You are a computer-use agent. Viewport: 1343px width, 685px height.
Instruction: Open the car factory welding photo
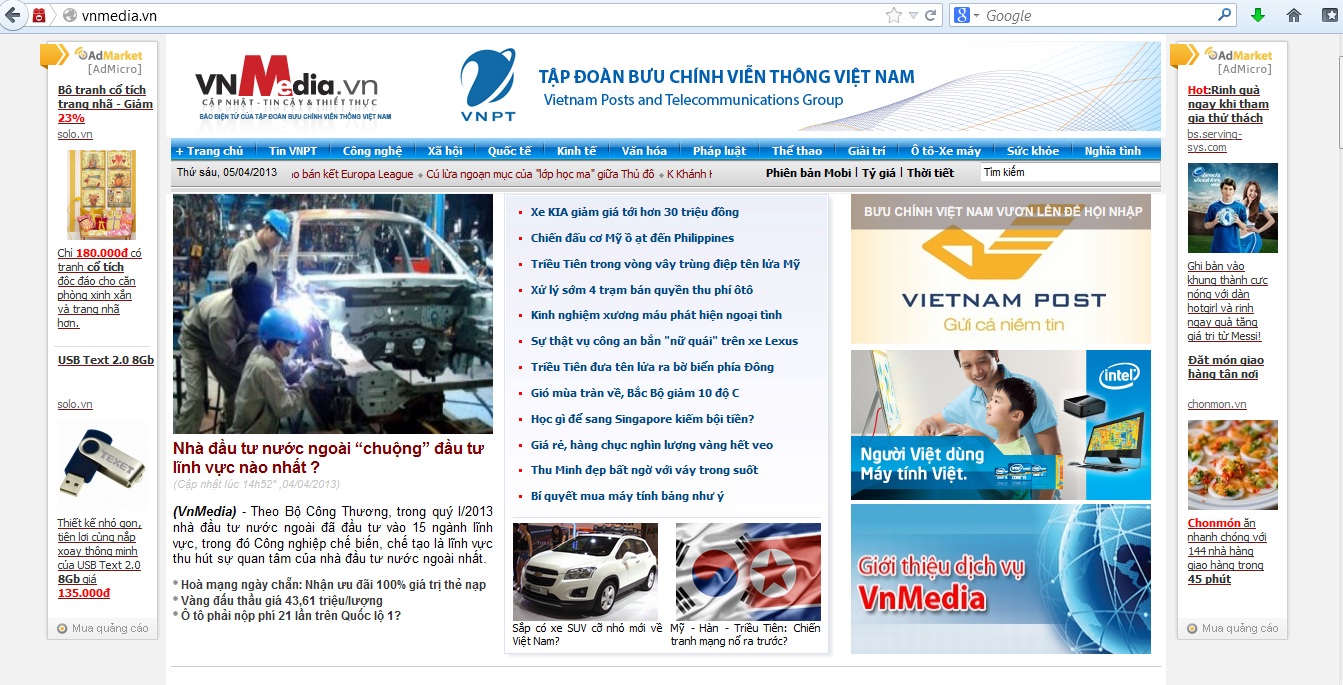pyautogui.click(x=333, y=313)
